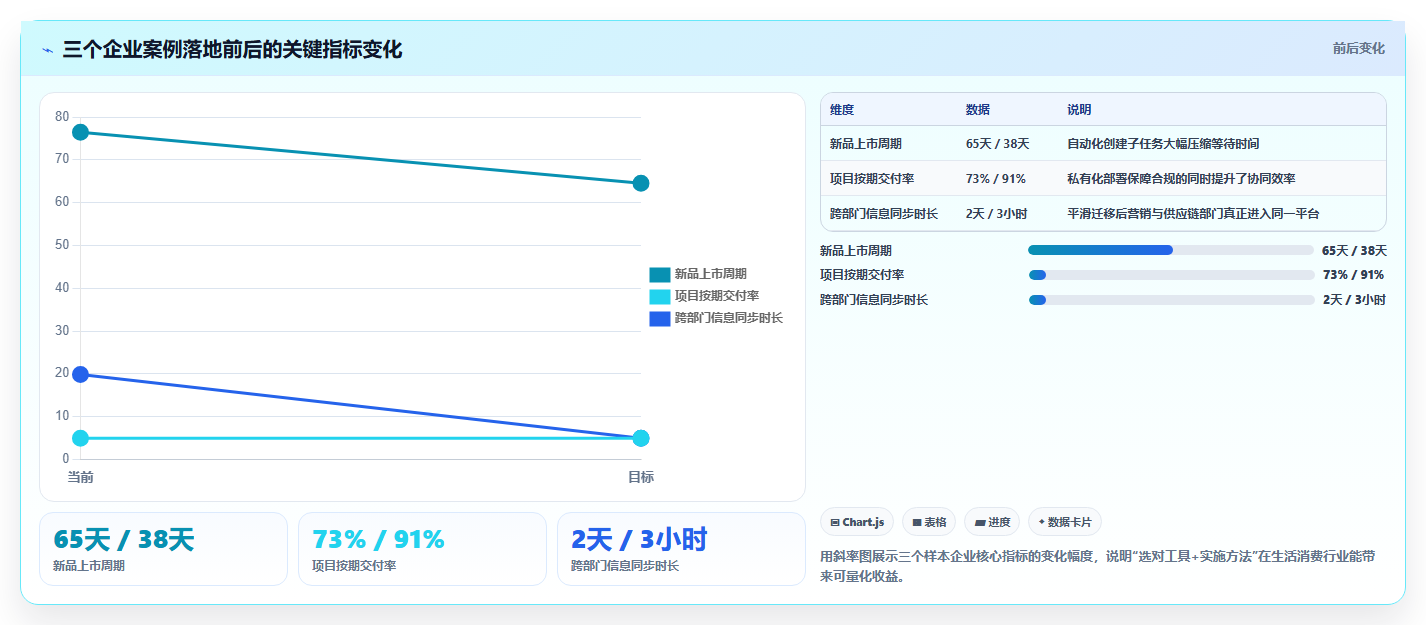Click the 73% / 91% stat card

pos(422,549)
